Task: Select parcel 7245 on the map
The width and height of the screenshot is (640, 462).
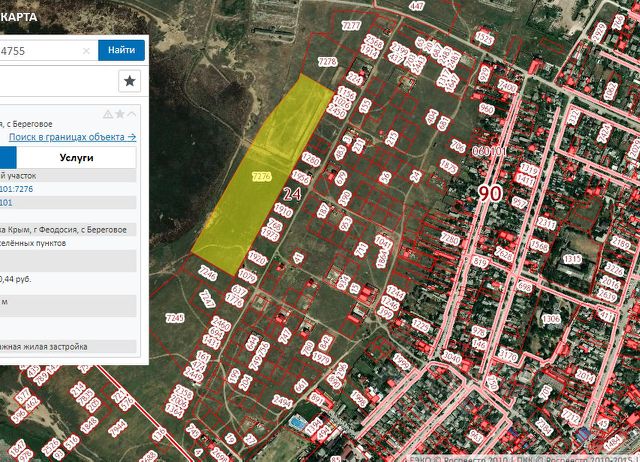Action: click(x=175, y=317)
